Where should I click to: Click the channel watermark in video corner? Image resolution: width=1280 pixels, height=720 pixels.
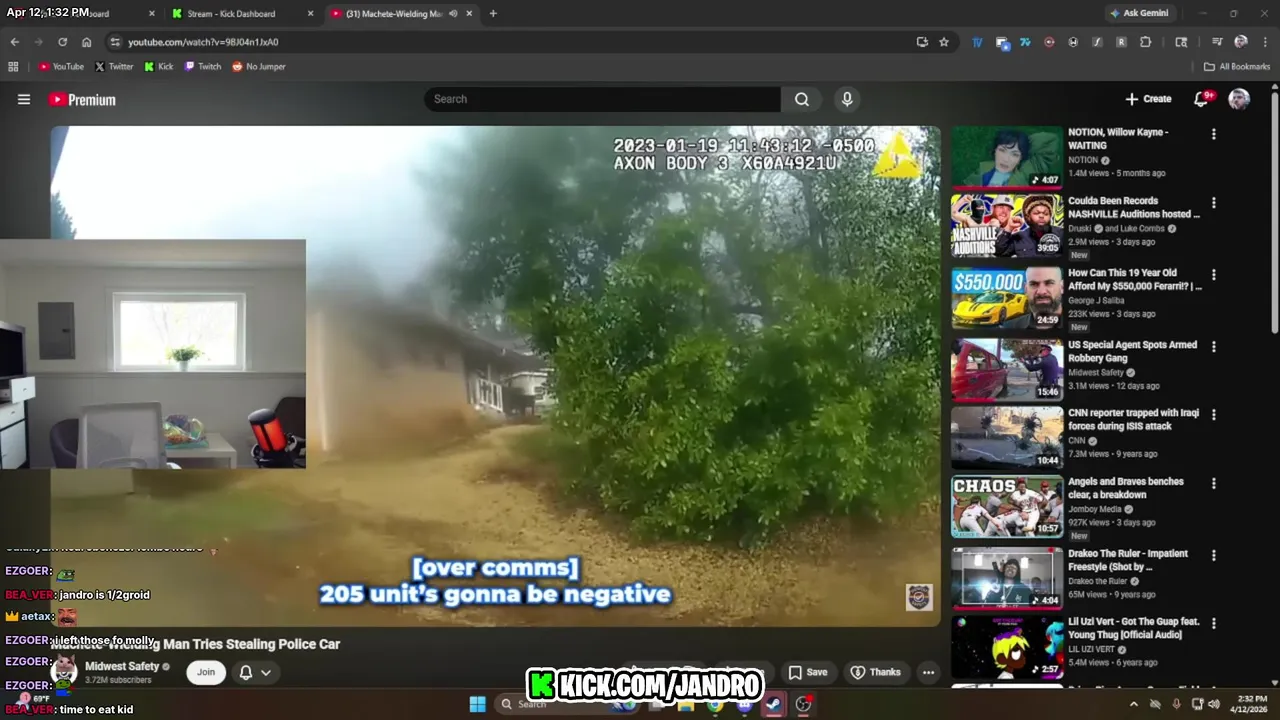919,597
